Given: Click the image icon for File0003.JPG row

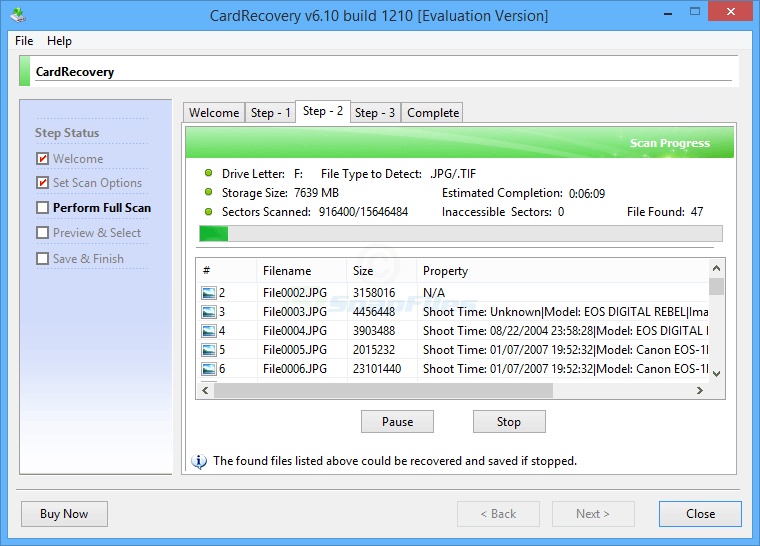Looking at the screenshot, I should pyautogui.click(x=209, y=312).
